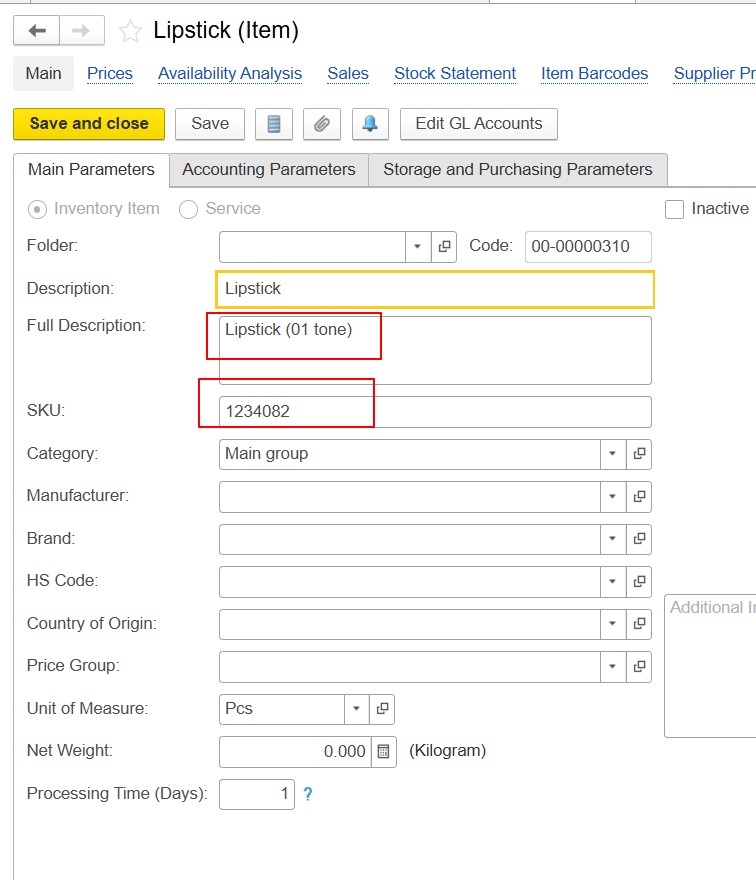Viewport: 756px width, 880px height.
Task: Open the reports list icon button
Action: (274, 123)
